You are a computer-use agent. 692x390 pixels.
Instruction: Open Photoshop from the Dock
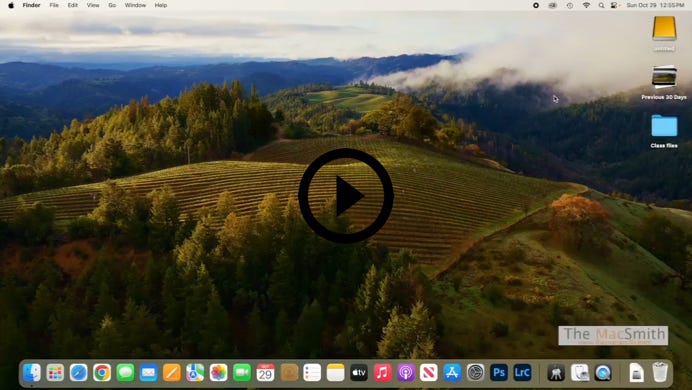click(x=499, y=373)
